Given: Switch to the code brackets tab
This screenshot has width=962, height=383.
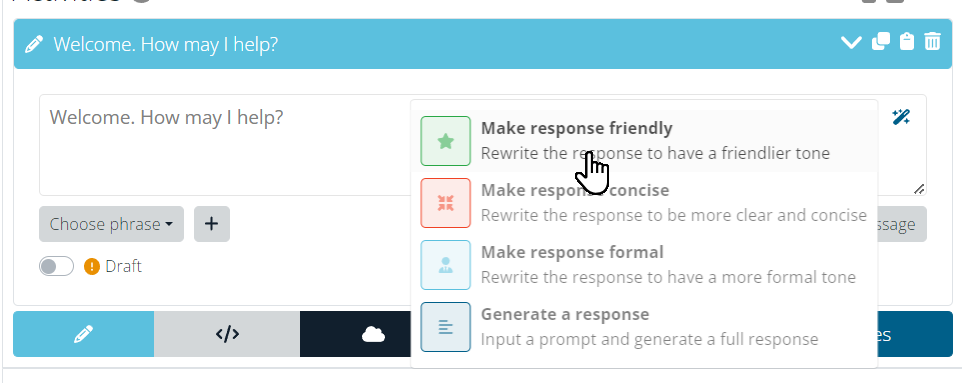Looking at the screenshot, I should pyautogui.click(x=227, y=334).
